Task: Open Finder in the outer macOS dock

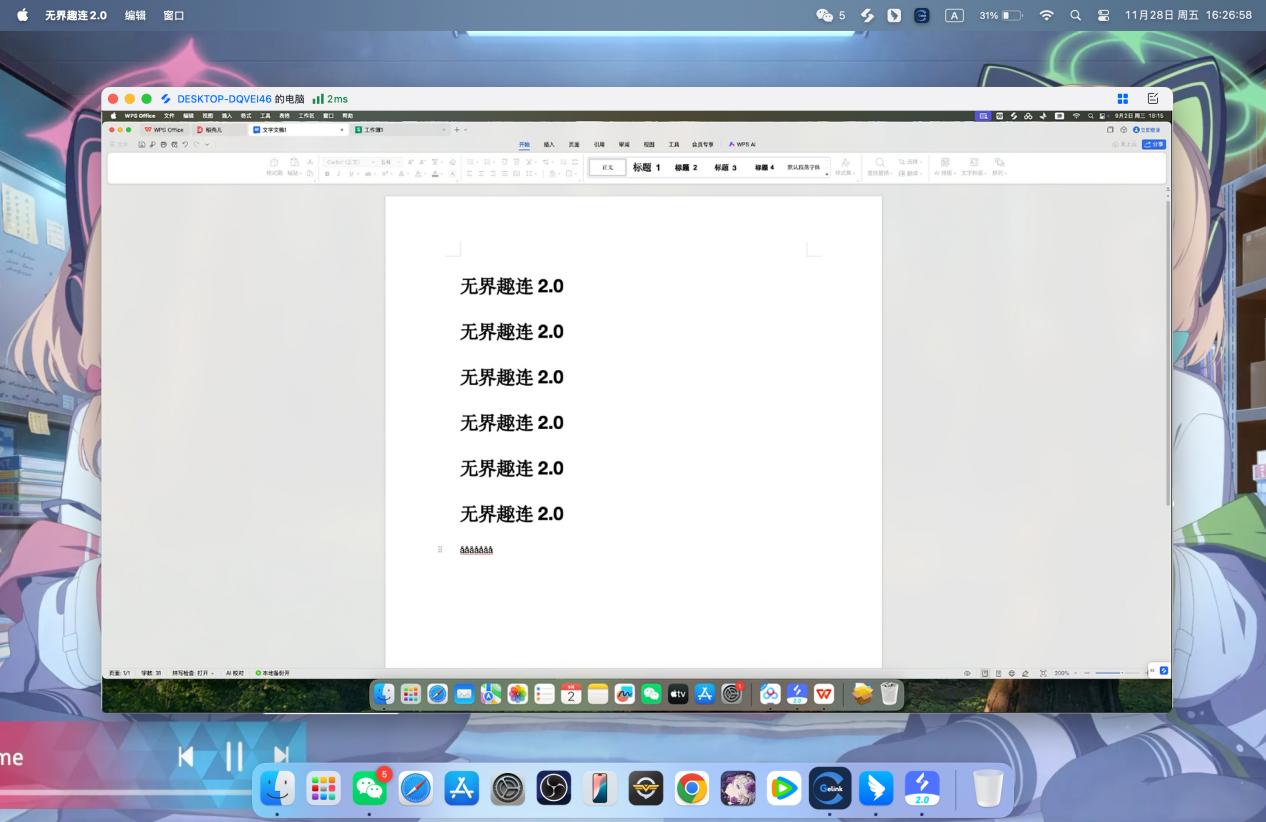Action: tap(277, 789)
